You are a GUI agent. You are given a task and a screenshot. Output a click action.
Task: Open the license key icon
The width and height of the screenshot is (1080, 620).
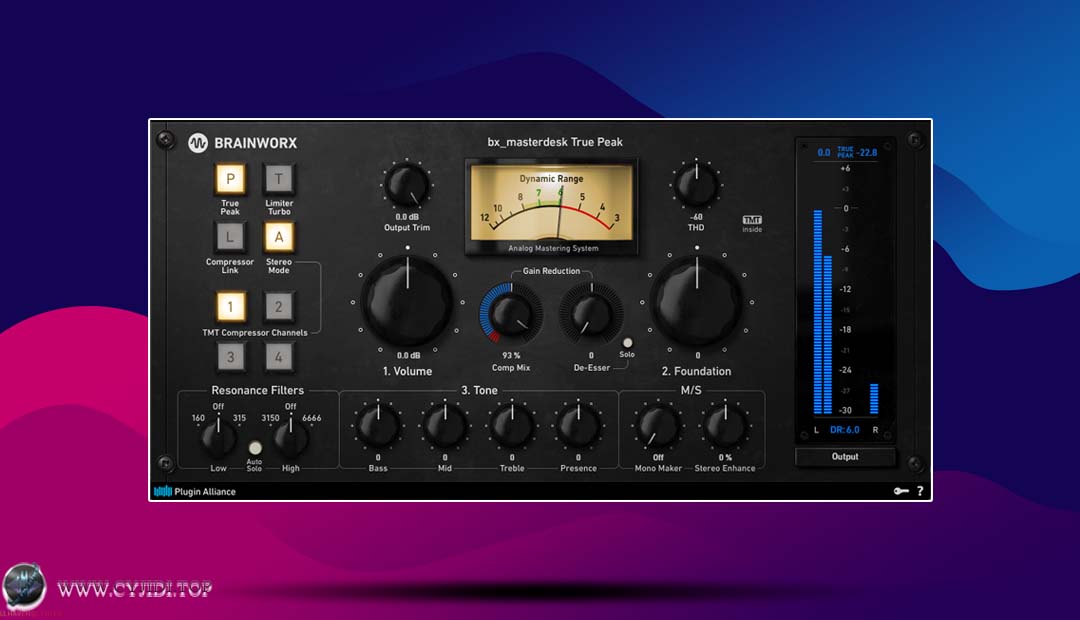click(901, 491)
